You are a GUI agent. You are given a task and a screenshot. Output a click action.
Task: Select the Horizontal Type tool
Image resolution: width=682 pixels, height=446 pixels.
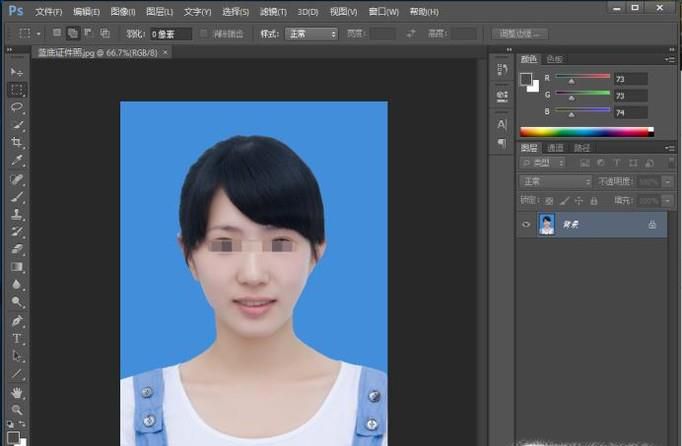tap(17, 338)
